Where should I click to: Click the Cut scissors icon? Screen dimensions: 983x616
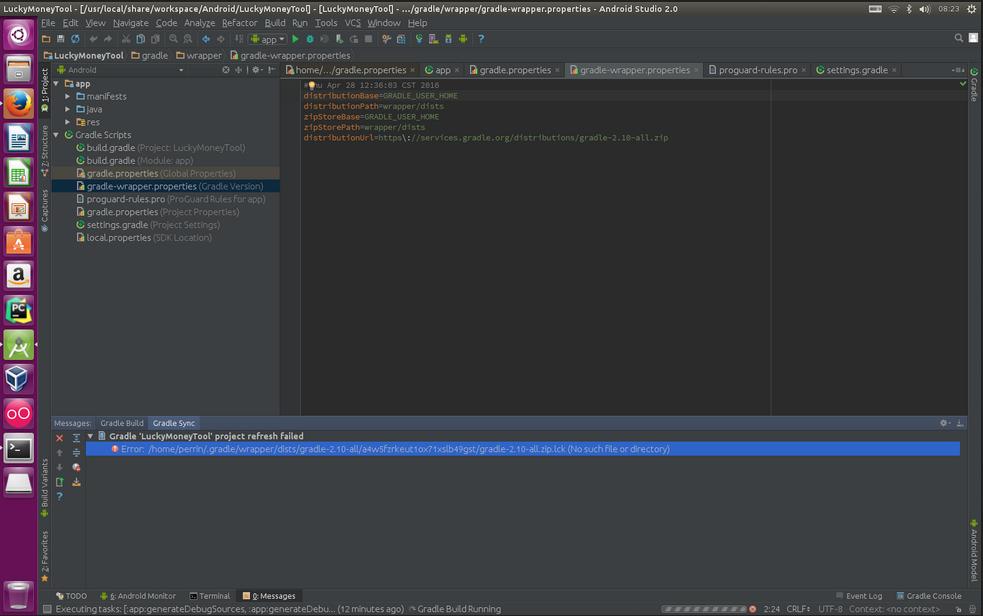pos(126,39)
